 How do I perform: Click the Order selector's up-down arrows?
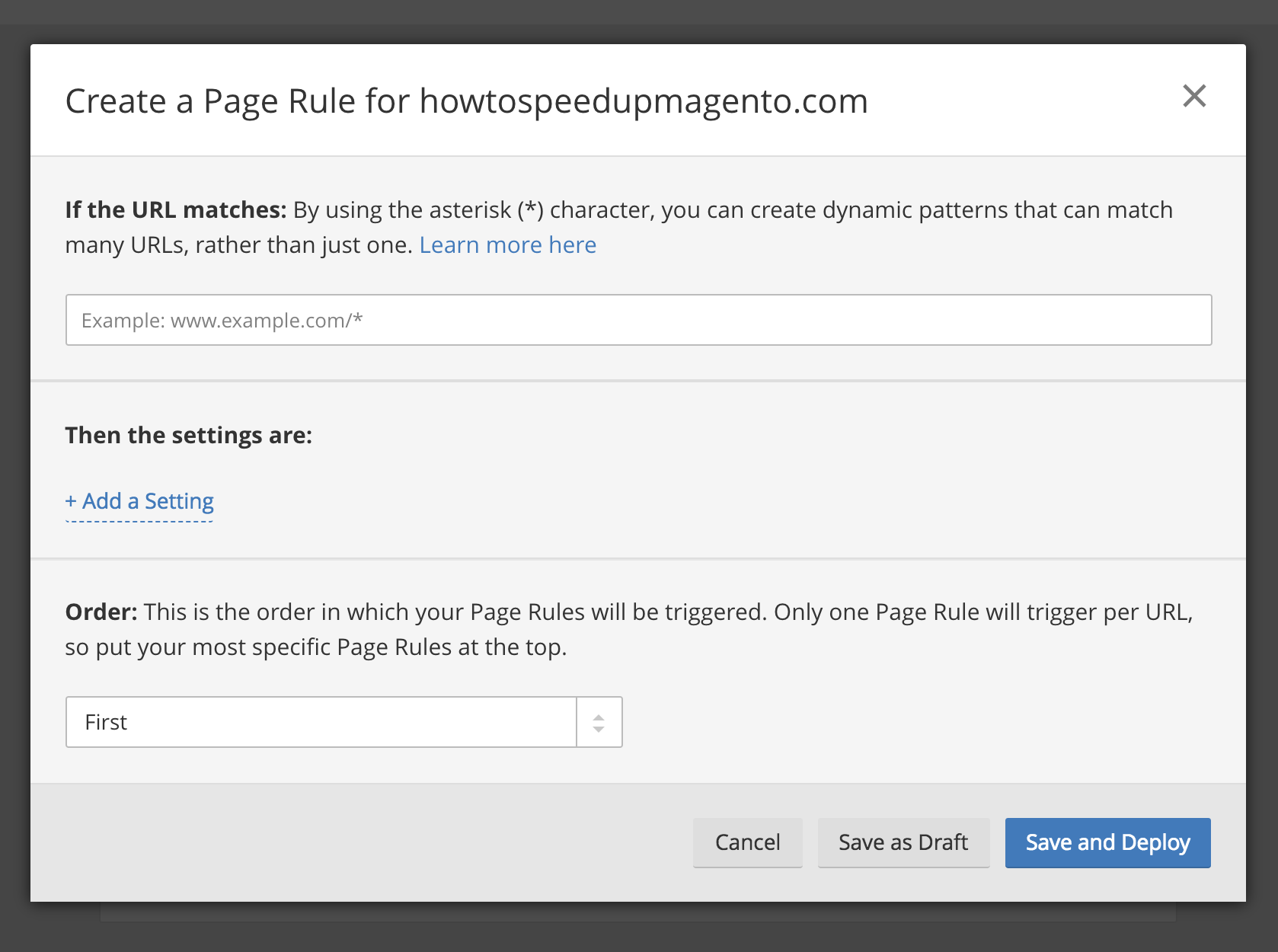point(599,722)
